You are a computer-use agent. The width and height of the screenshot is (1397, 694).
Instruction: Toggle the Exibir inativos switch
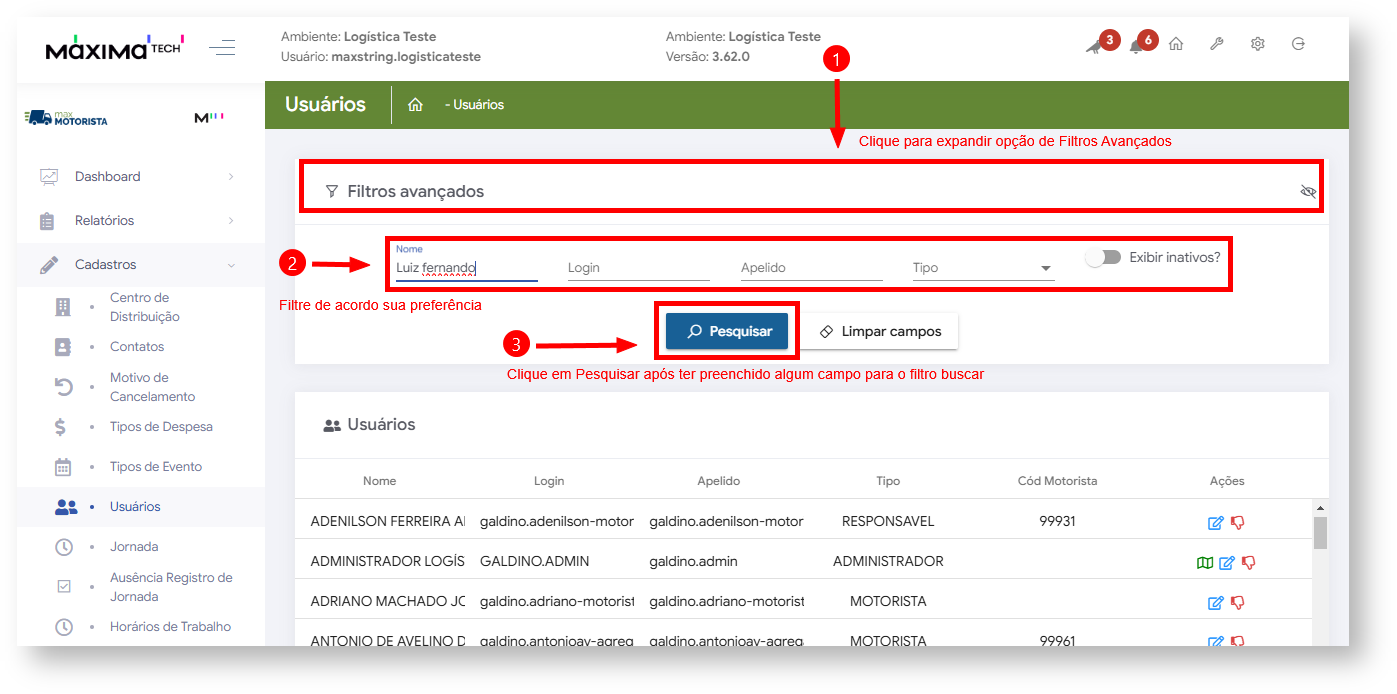(1103, 257)
